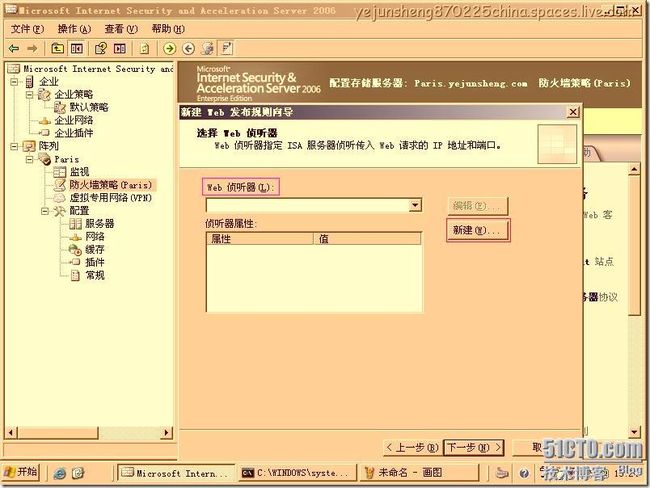Click the action pane toggle toolbar icon

pos(120,49)
